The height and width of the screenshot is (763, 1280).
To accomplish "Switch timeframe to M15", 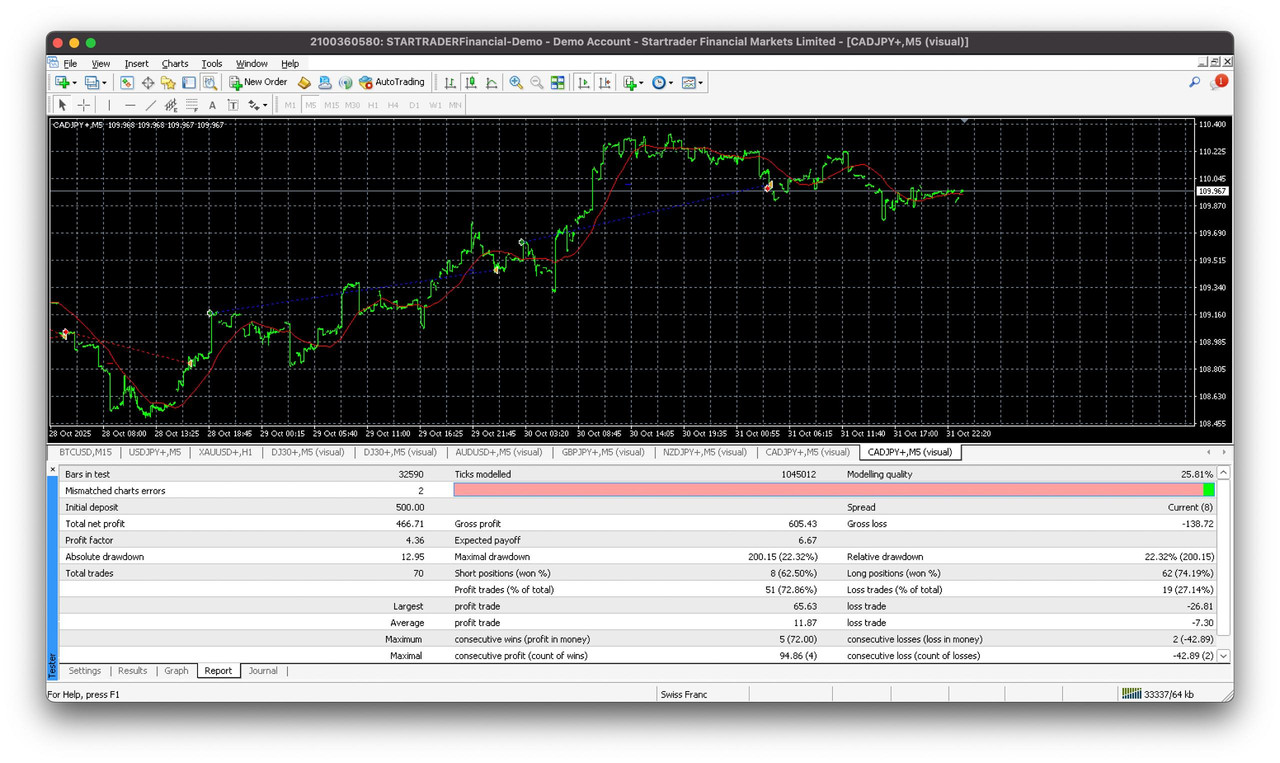I will pos(330,105).
